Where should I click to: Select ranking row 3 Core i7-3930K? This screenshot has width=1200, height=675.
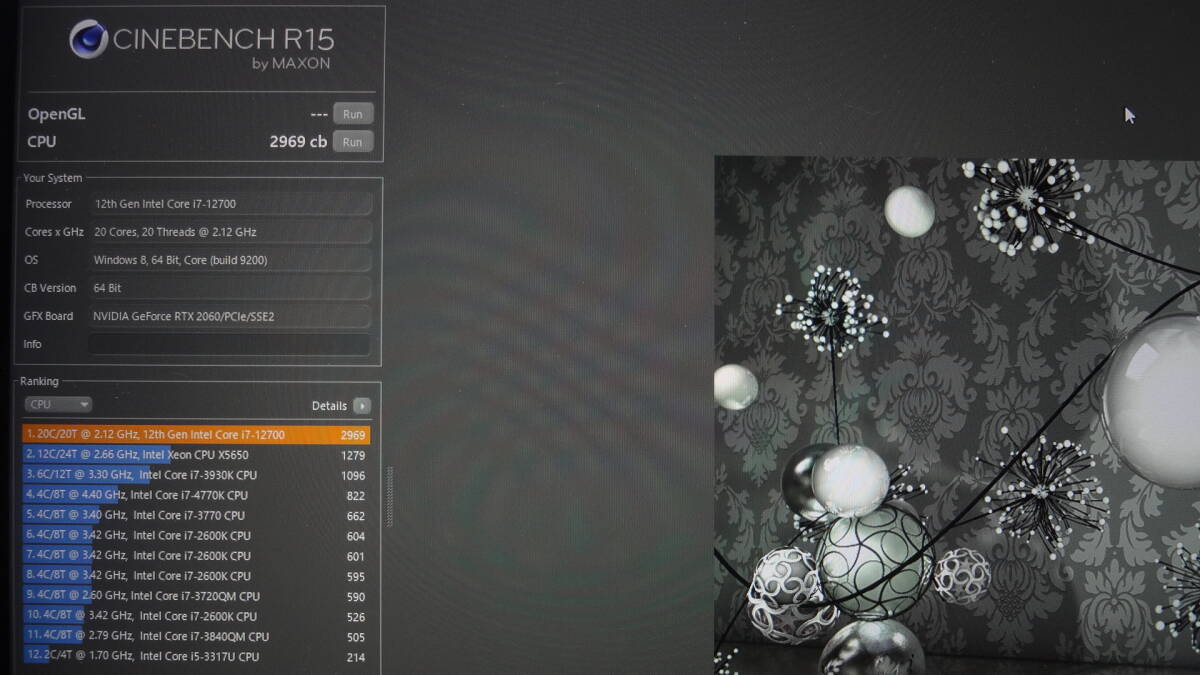point(196,475)
